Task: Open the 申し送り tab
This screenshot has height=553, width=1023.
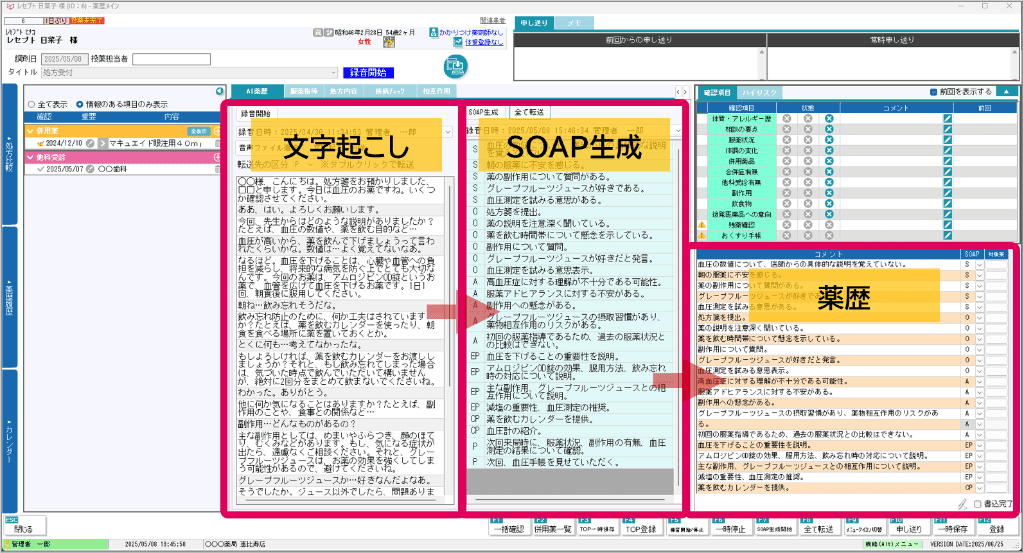Action: pos(534,23)
